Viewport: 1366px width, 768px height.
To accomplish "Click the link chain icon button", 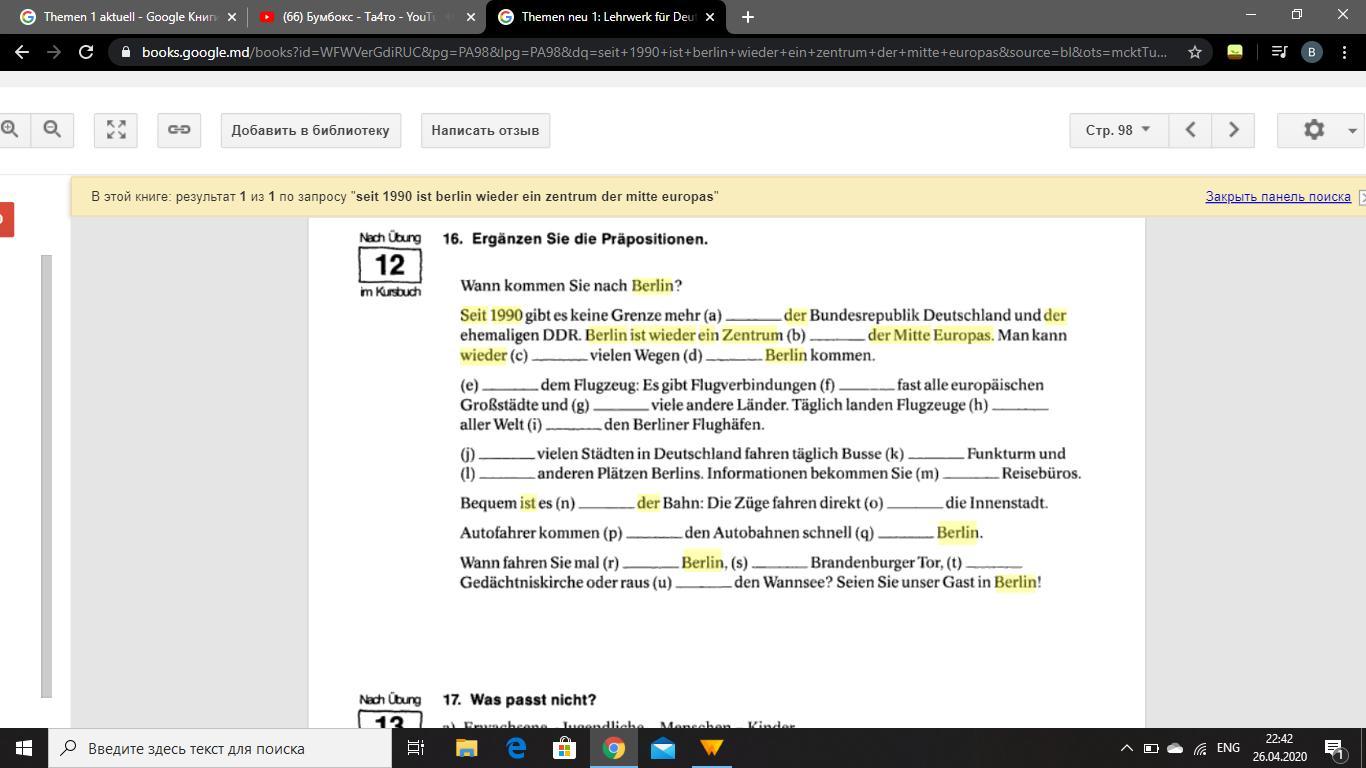I will click(x=179, y=130).
